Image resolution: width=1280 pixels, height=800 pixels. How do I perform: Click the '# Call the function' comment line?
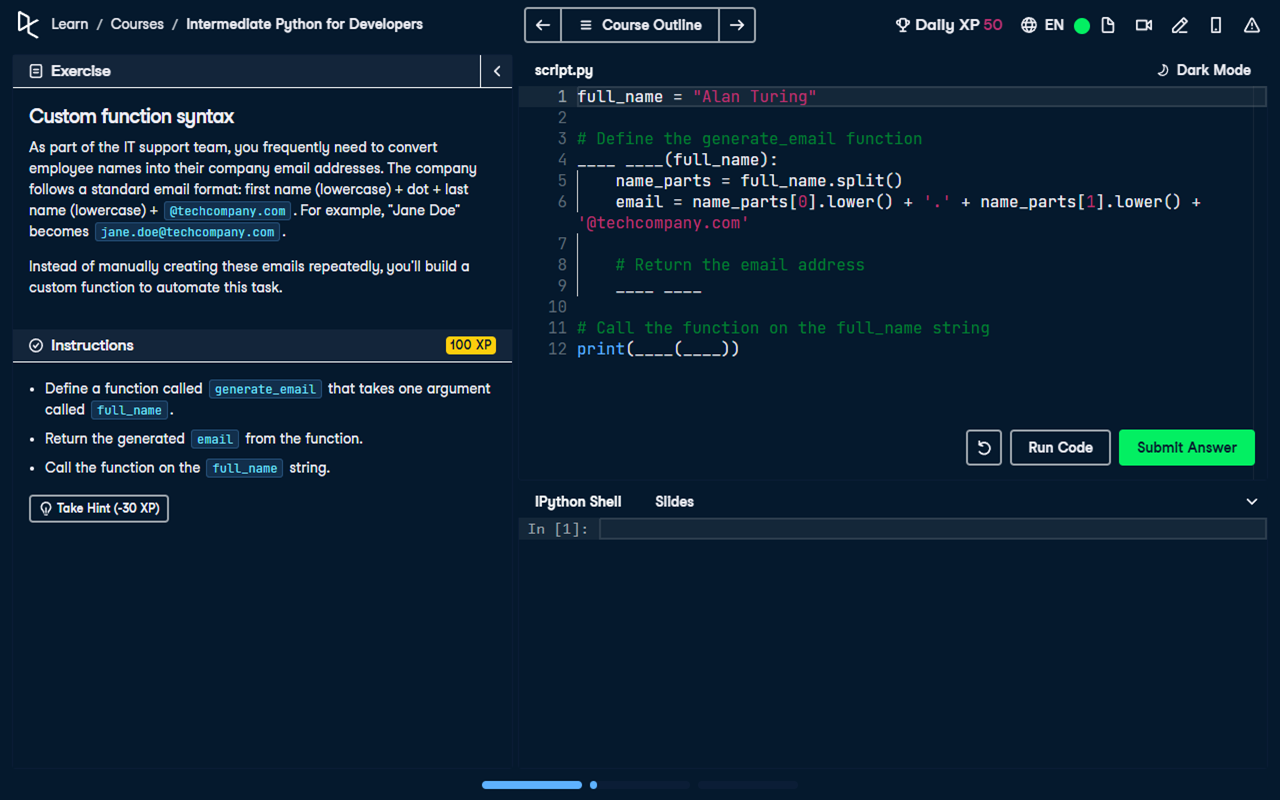(783, 328)
